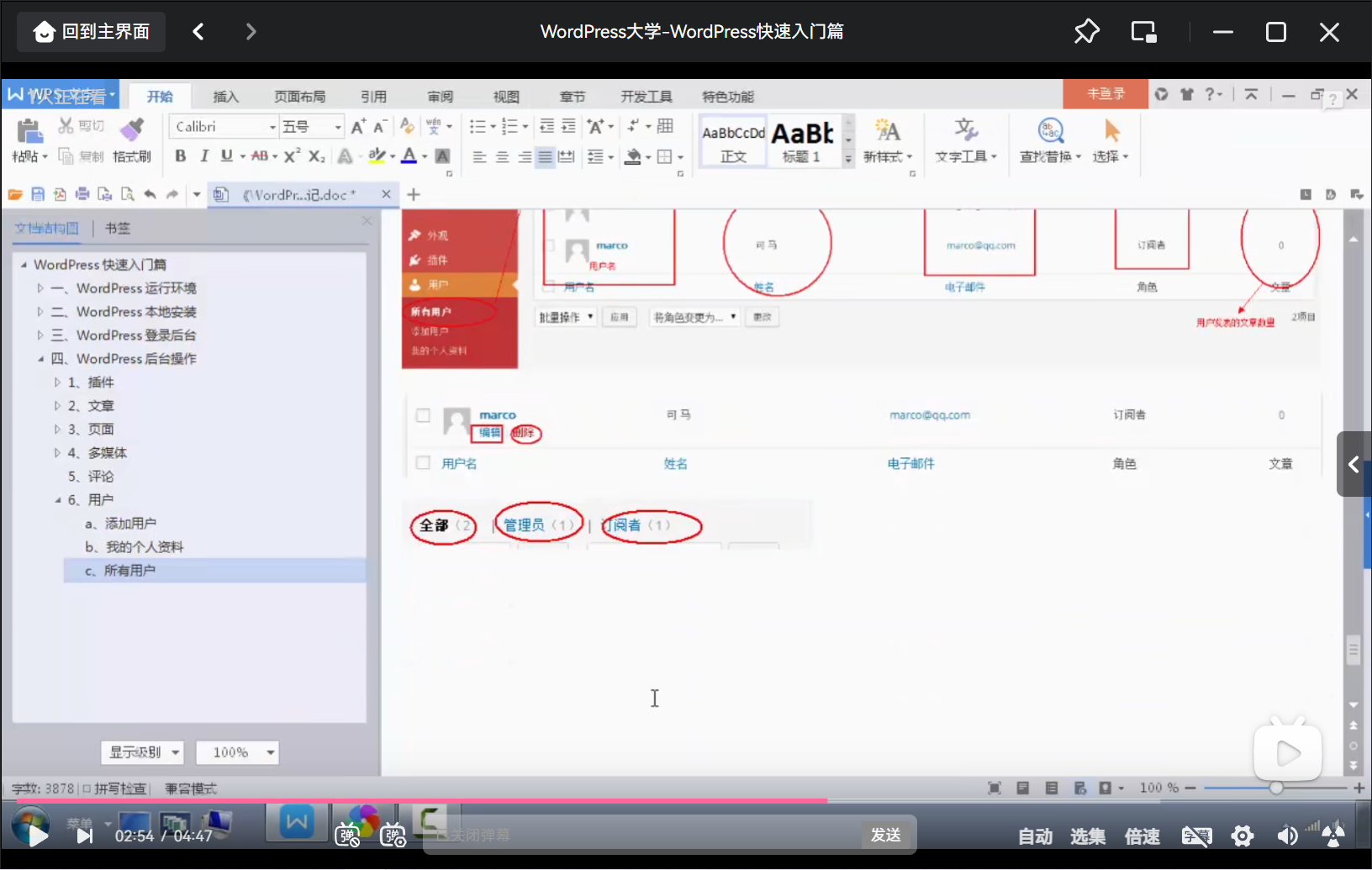Open player settings gear icon
Viewport: 1372px width, 870px height.
click(1243, 836)
